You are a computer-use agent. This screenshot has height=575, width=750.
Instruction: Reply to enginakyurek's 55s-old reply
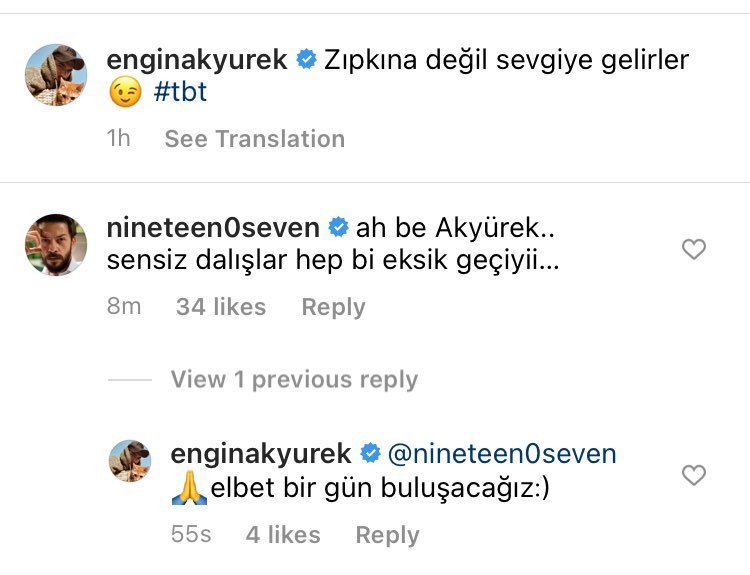[387, 535]
